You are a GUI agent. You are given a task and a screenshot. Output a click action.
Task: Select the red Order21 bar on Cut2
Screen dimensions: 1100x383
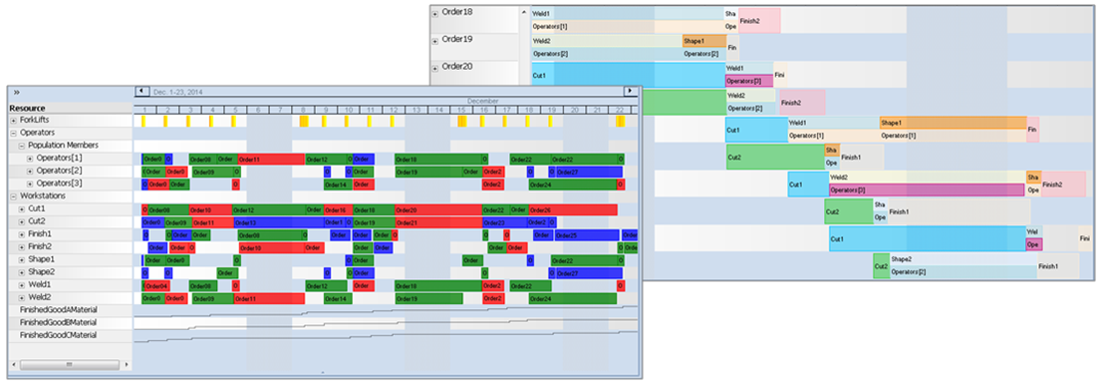click(x=438, y=222)
